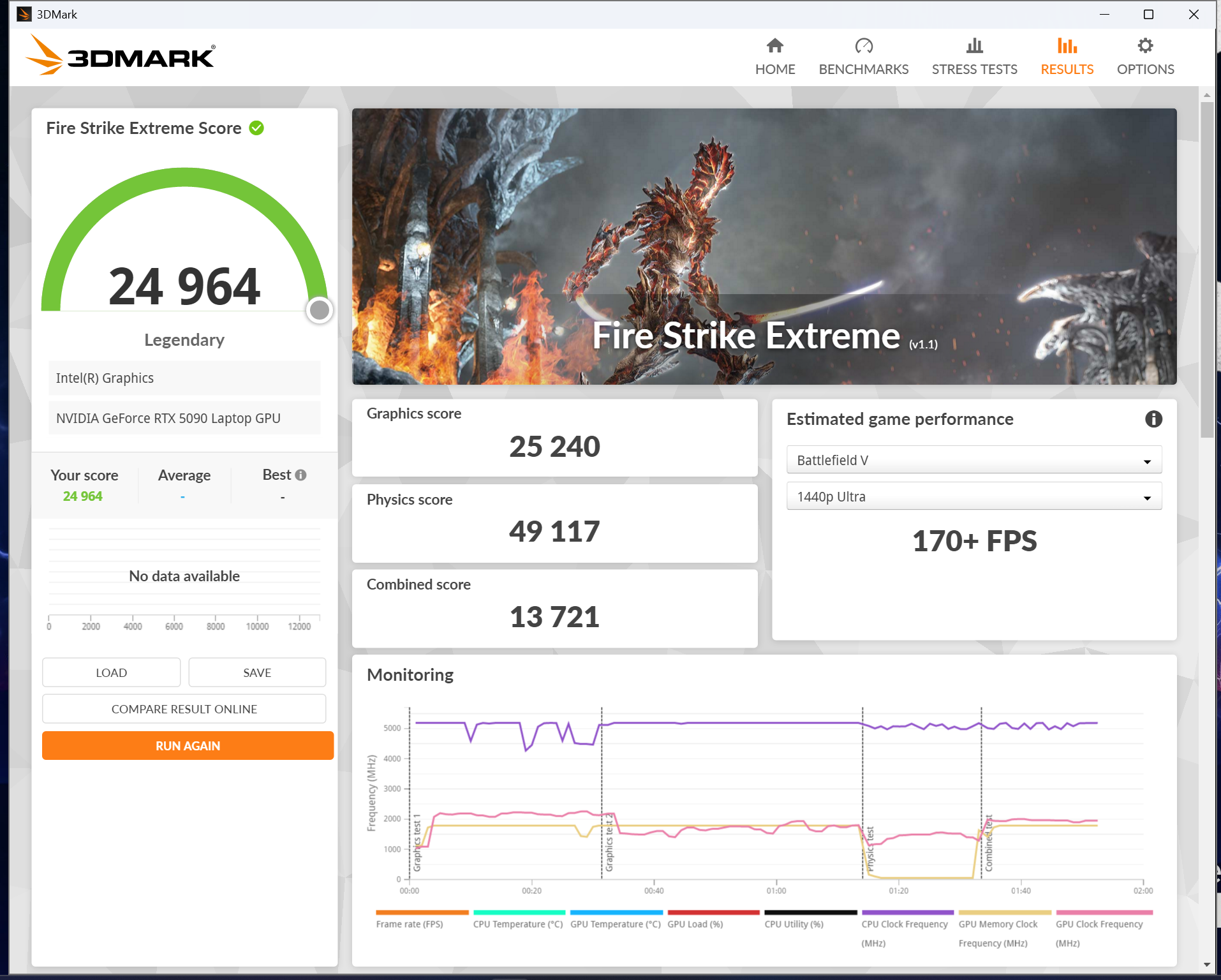Screen dimensions: 1221x980
Task: Click NVIDIA GeForce RTX 5090 Laptop GPU entry
Action: click(184, 418)
